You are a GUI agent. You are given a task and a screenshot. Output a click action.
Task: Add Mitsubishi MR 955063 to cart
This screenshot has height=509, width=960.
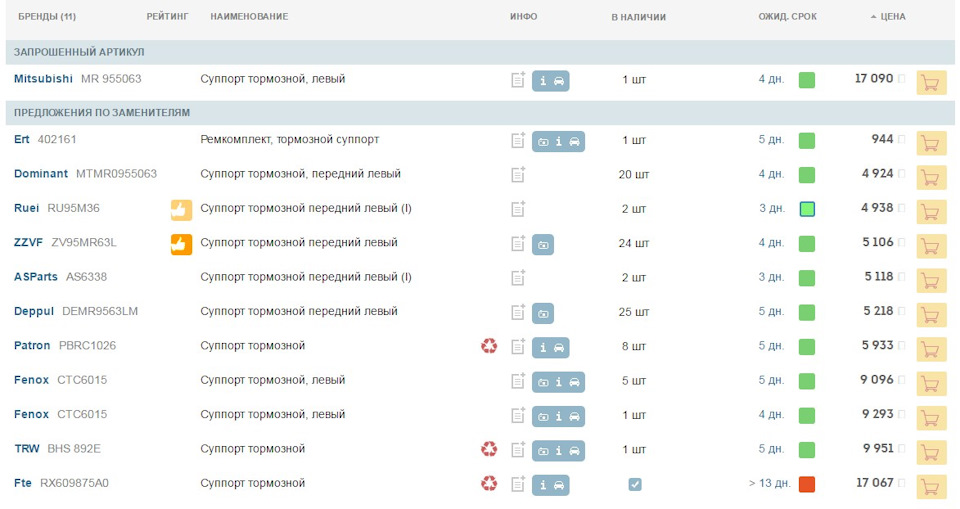click(931, 83)
